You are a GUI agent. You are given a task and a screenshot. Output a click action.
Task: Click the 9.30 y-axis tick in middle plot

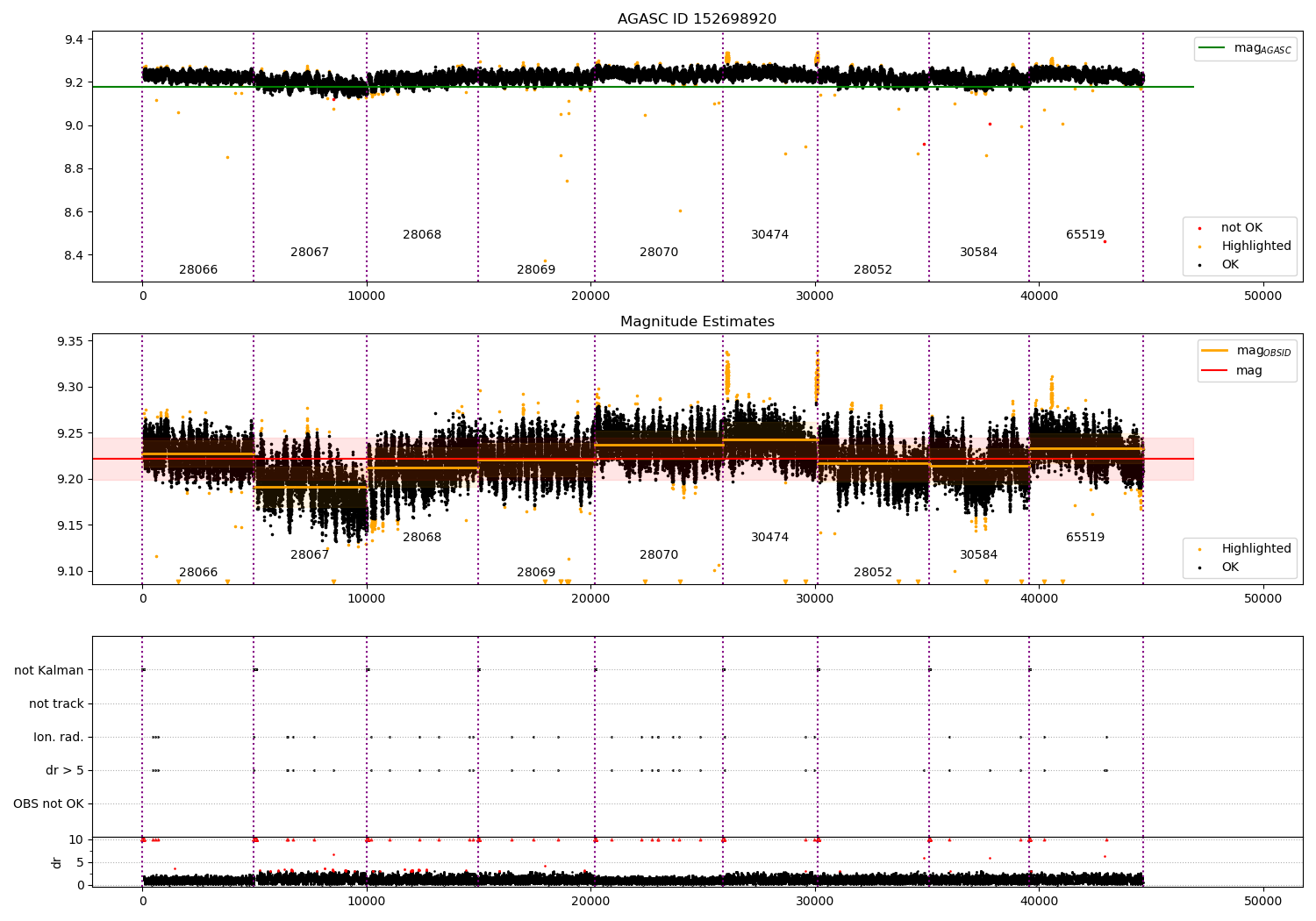tap(70, 388)
